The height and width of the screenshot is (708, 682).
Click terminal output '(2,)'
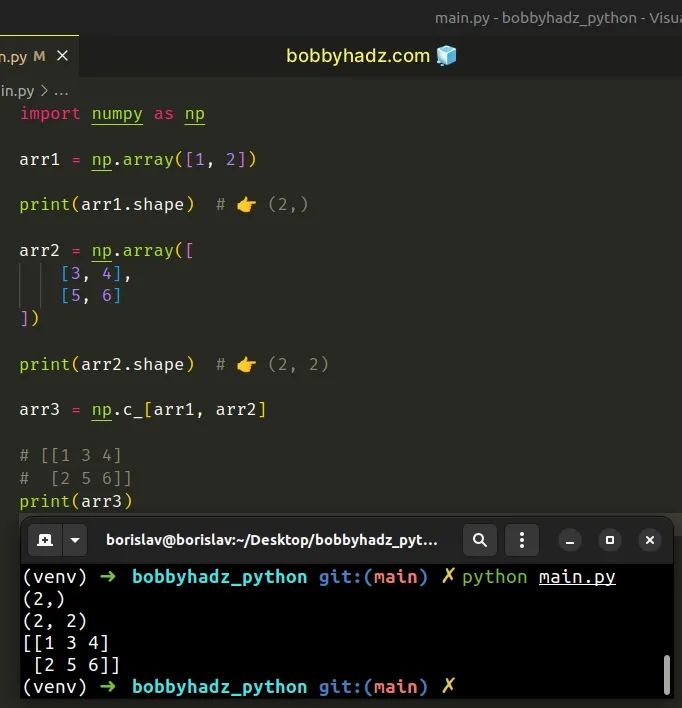pos(44,599)
